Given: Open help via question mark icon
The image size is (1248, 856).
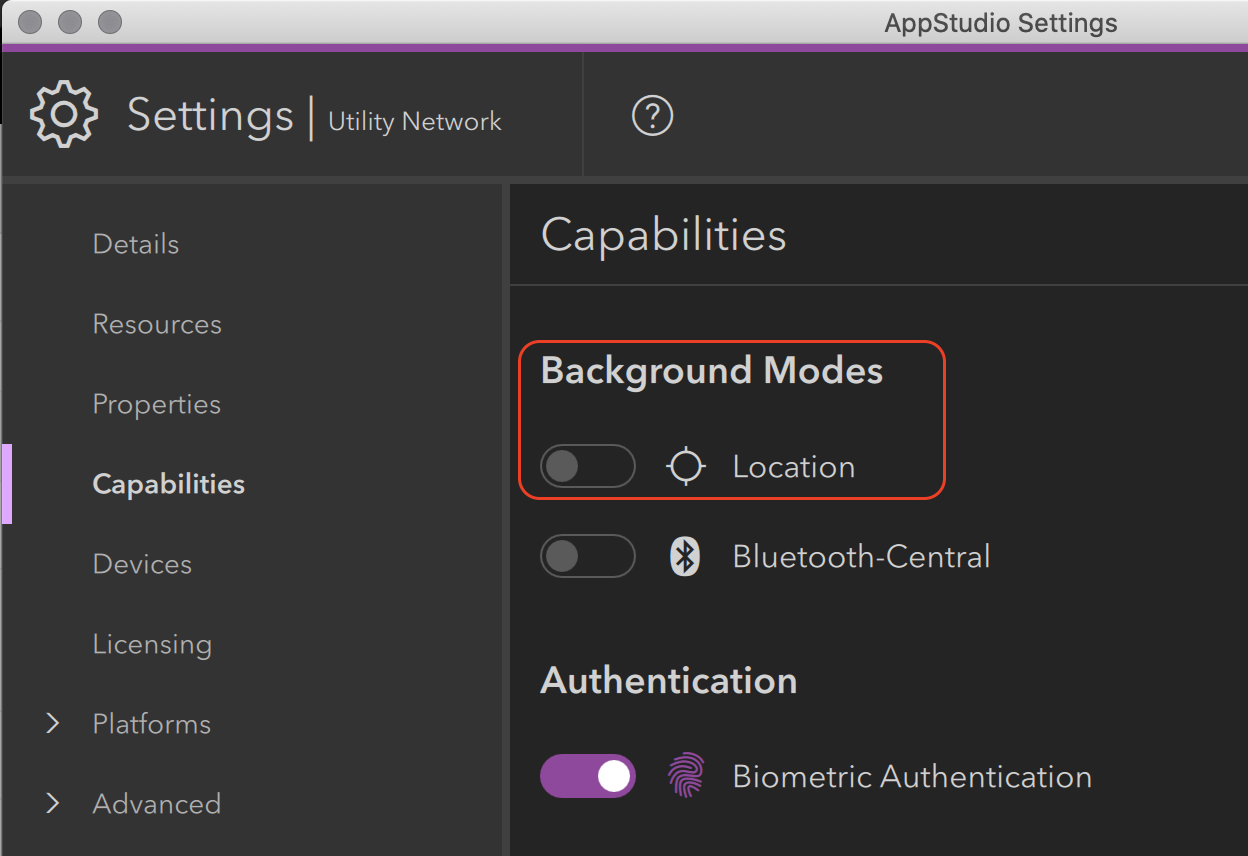Looking at the screenshot, I should [x=652, y=116].
